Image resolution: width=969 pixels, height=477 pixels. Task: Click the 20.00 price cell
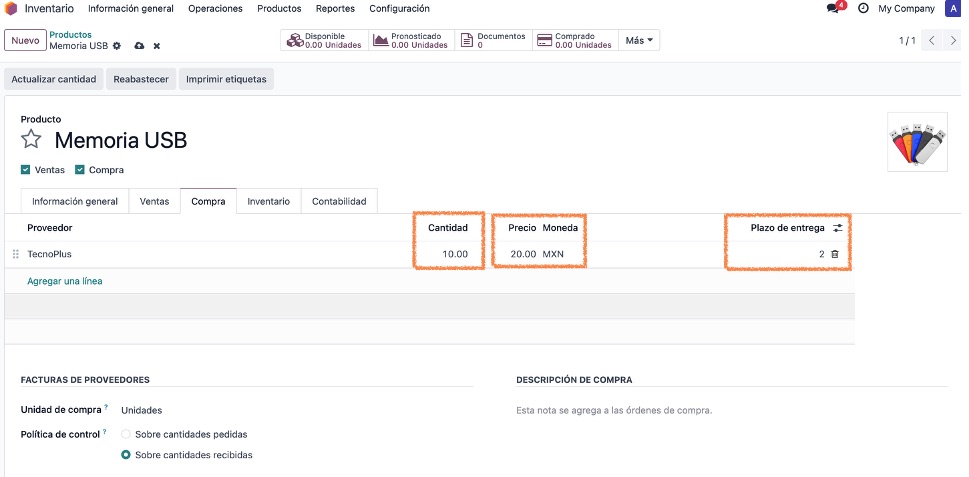[523, 254]
